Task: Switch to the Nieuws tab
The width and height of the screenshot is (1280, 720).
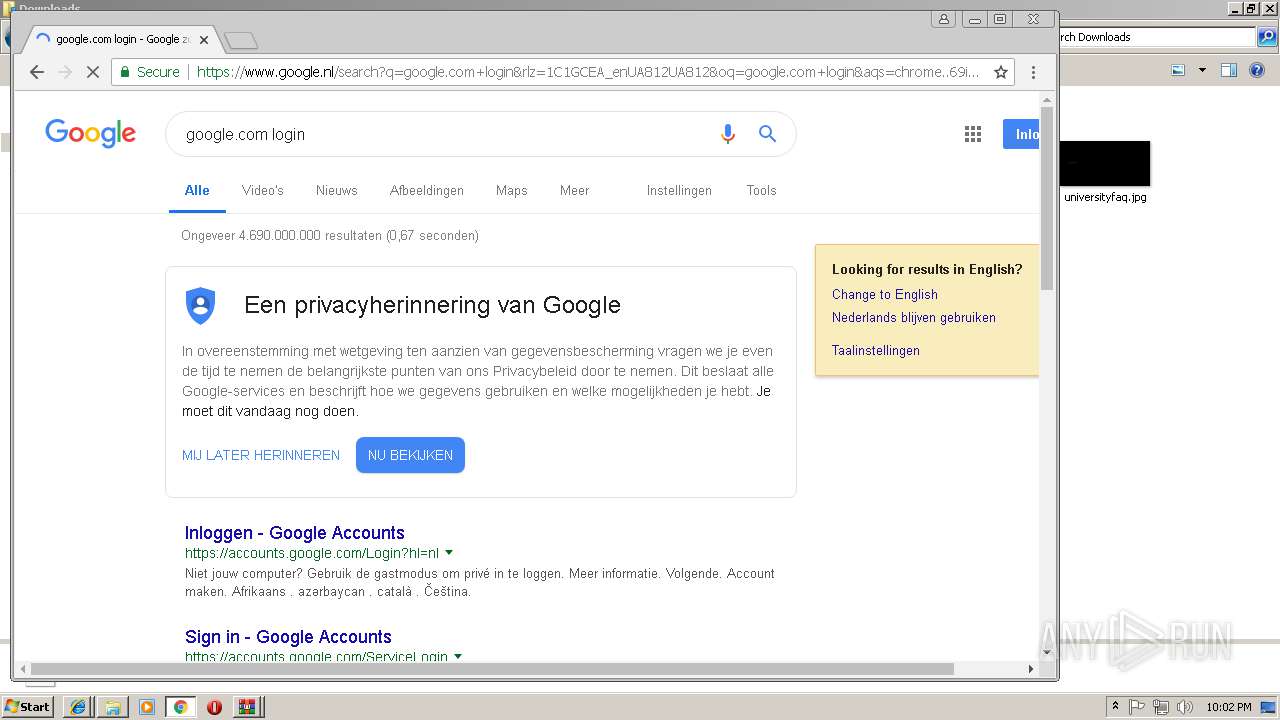Action: (x=337, y=190)
